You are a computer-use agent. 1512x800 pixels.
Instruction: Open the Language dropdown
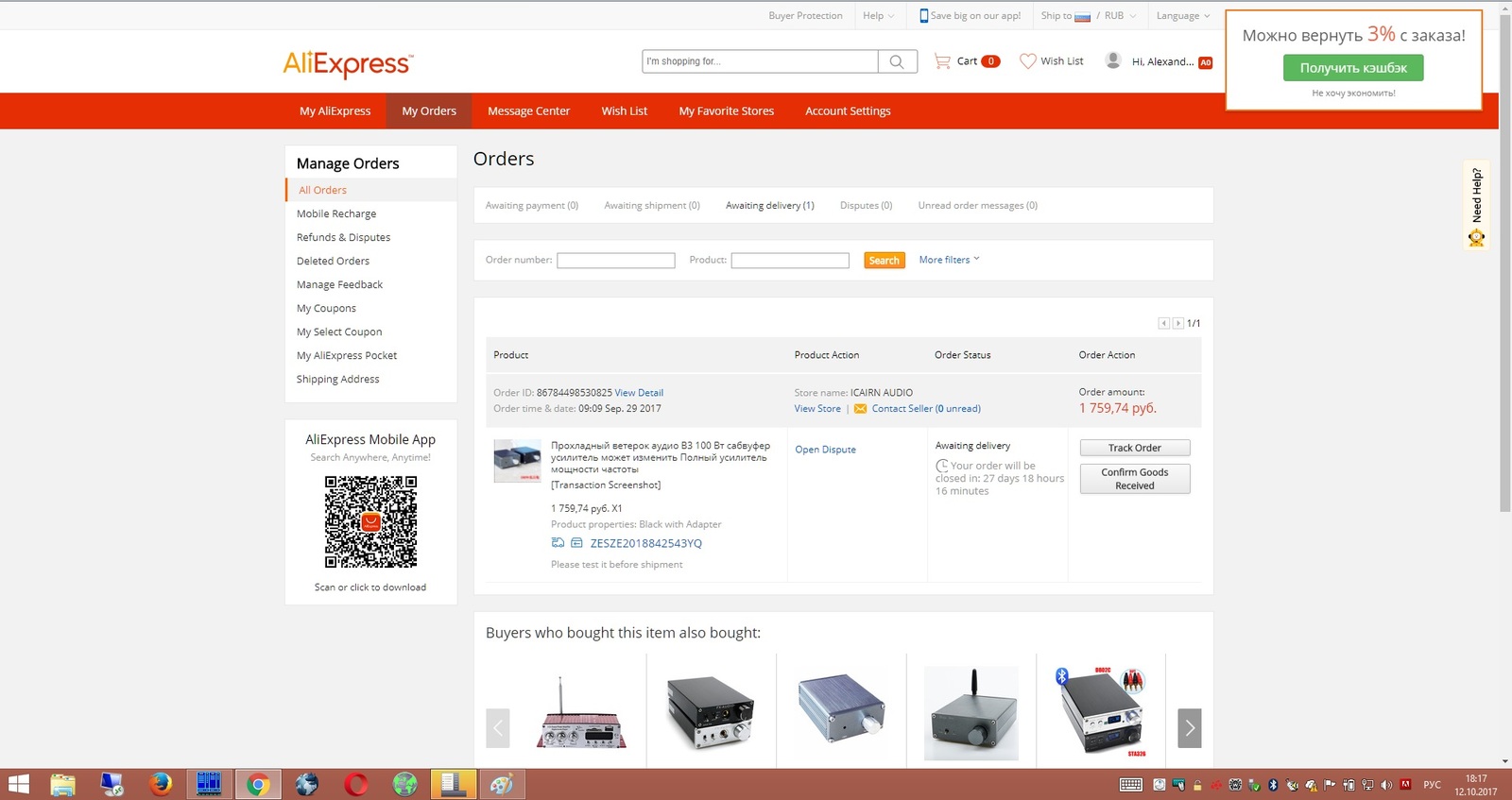(x=1183, y=16)
